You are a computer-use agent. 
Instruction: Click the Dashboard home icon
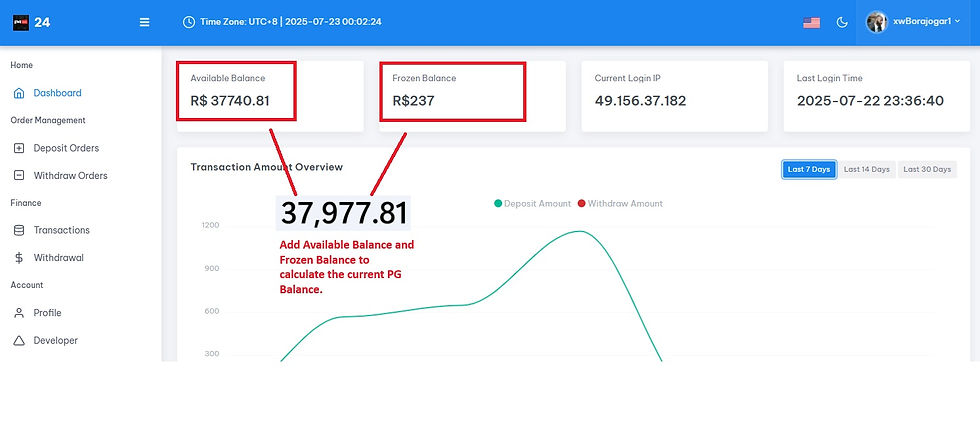pyautogui.click(x=19, y=93)
